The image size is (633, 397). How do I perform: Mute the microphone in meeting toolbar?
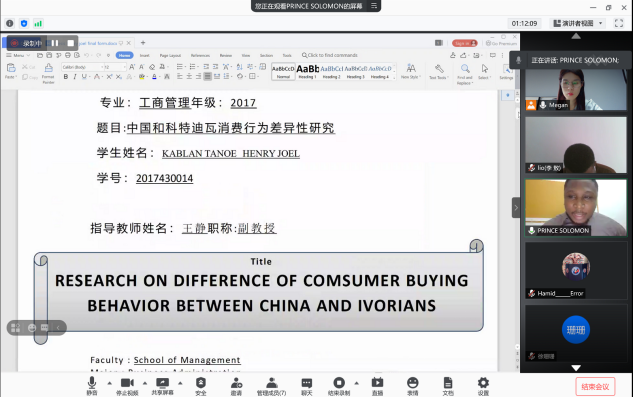click(x=92, y=386)
